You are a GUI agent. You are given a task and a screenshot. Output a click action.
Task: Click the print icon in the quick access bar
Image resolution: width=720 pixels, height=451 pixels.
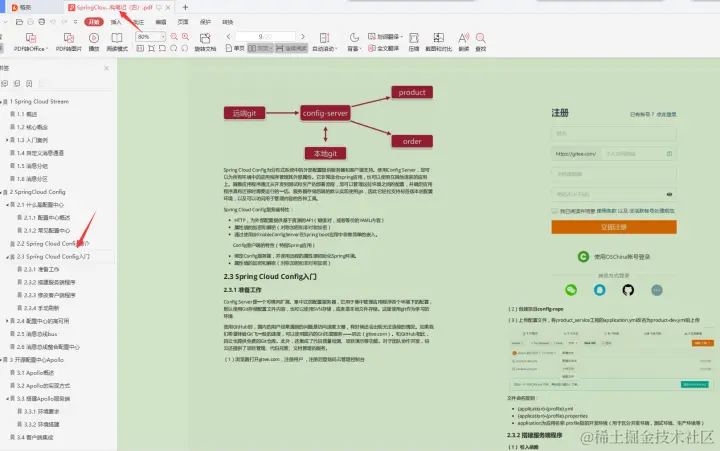42,22
